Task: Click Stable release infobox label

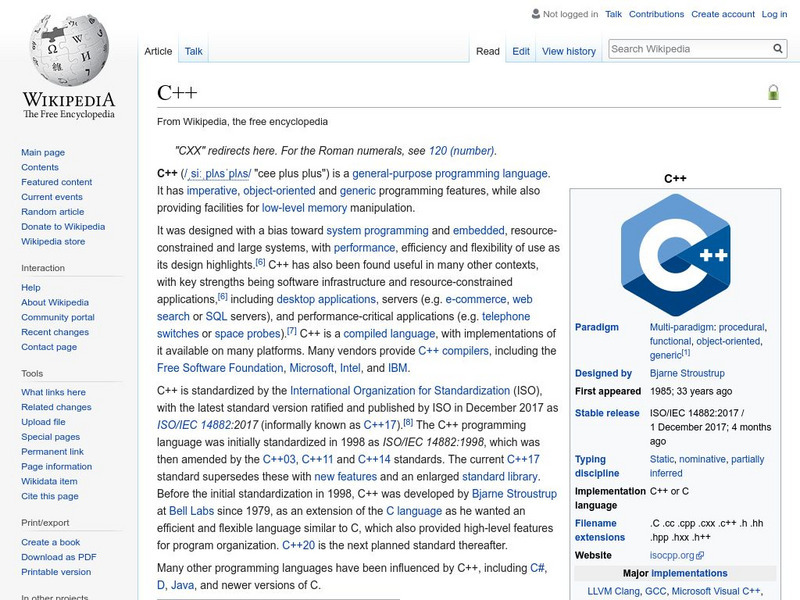Action: coord(607,413)
